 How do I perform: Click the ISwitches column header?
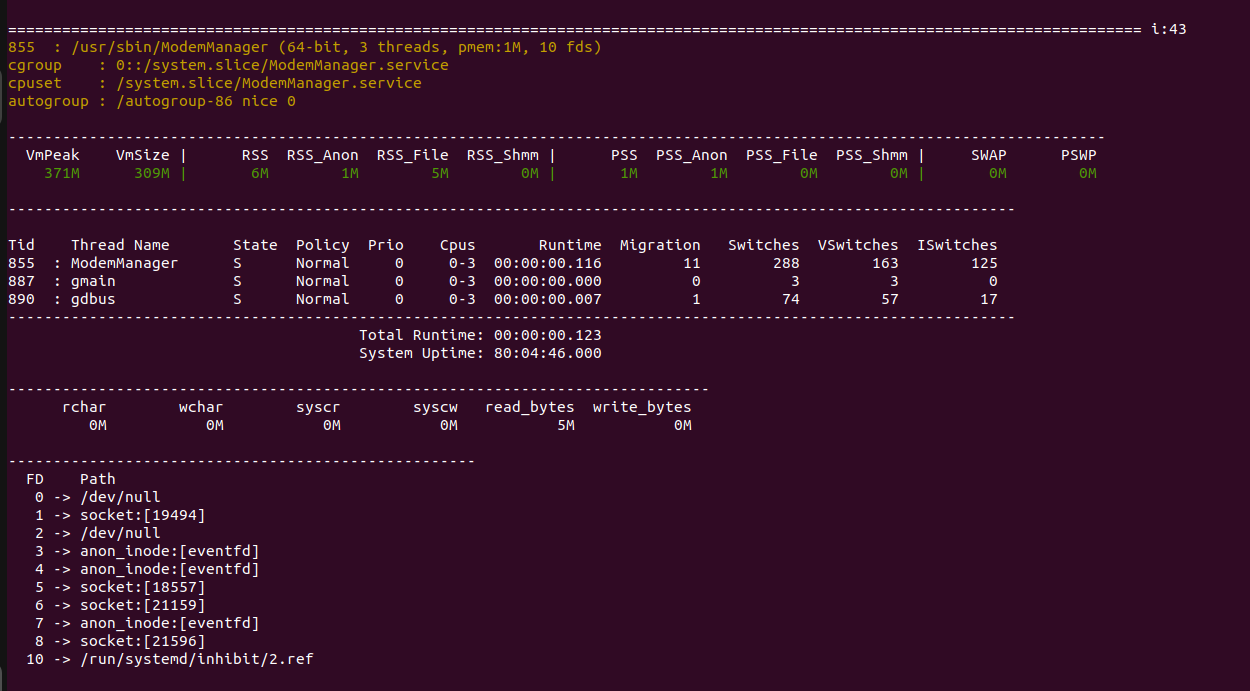tap(957, 245)
